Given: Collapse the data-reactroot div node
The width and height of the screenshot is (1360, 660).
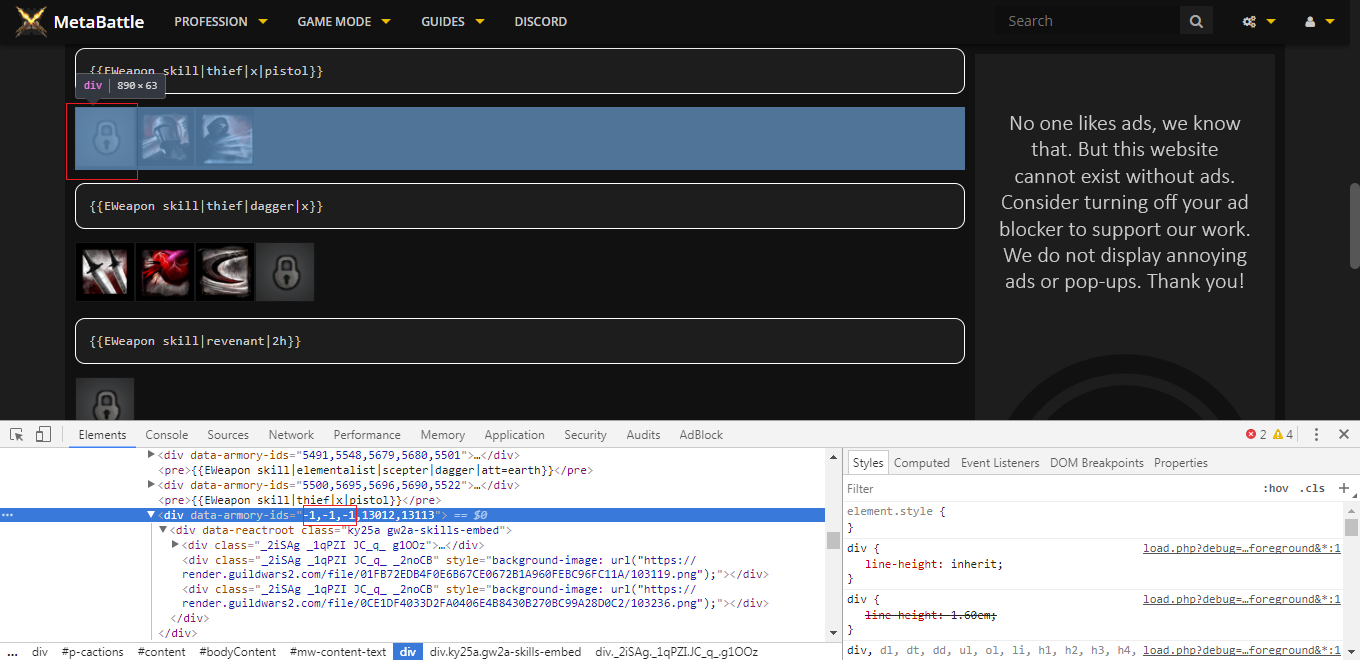Looking at the screenshot, I should (x=163, y=530).
